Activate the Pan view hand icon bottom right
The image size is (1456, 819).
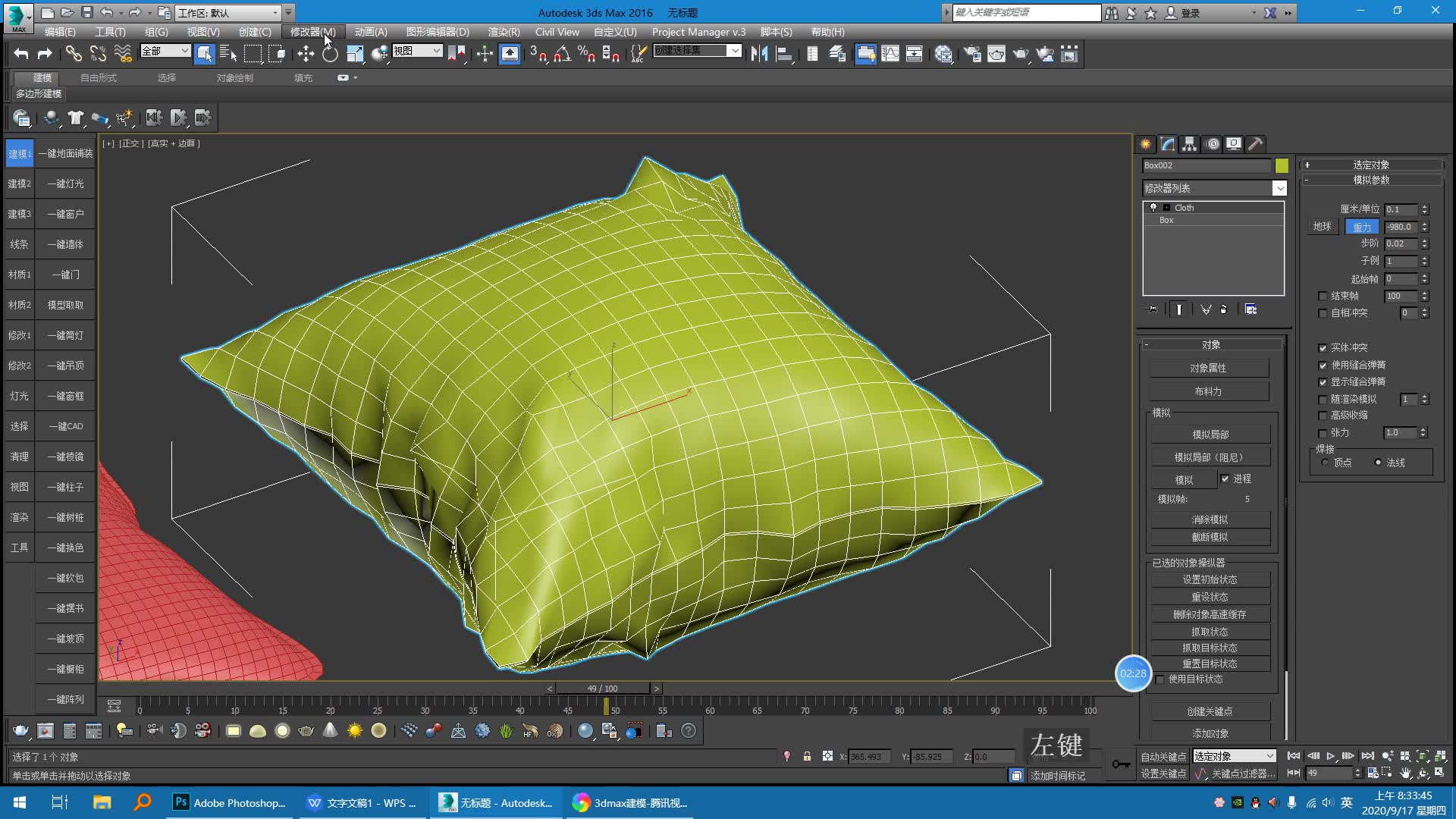click(1405, 773)
